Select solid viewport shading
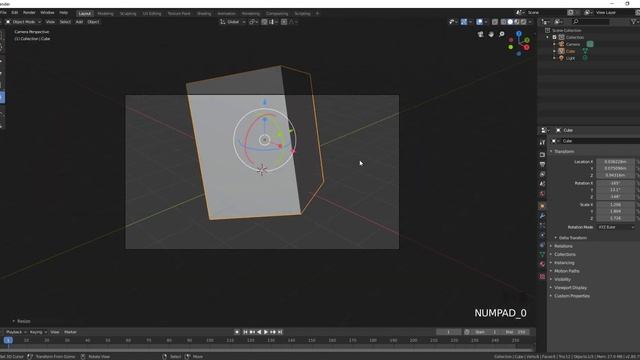The height and width of the screenshot is (360, 640). [x=510, y=22]
